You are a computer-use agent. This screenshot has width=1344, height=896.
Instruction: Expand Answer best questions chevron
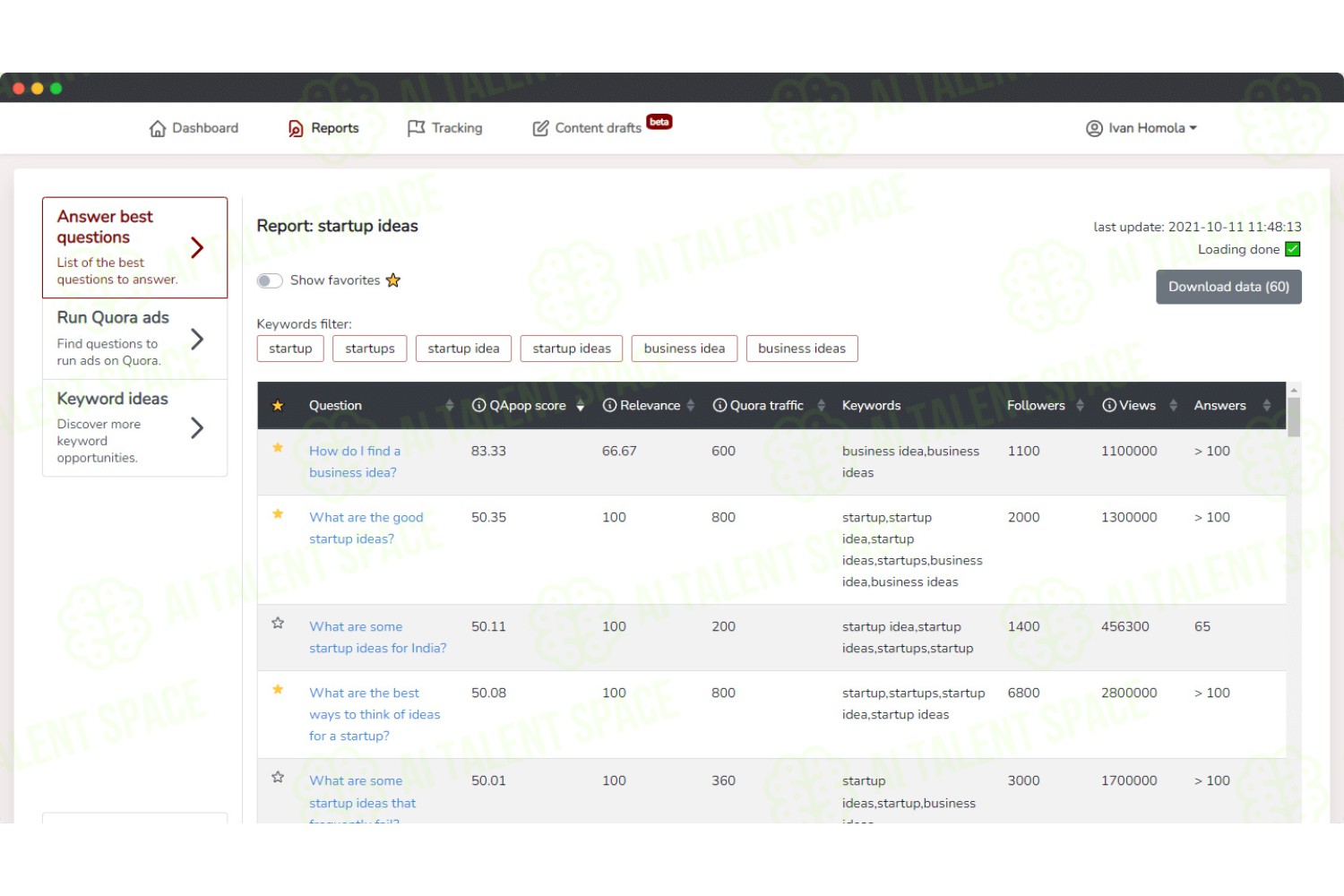tap(197, 247)
